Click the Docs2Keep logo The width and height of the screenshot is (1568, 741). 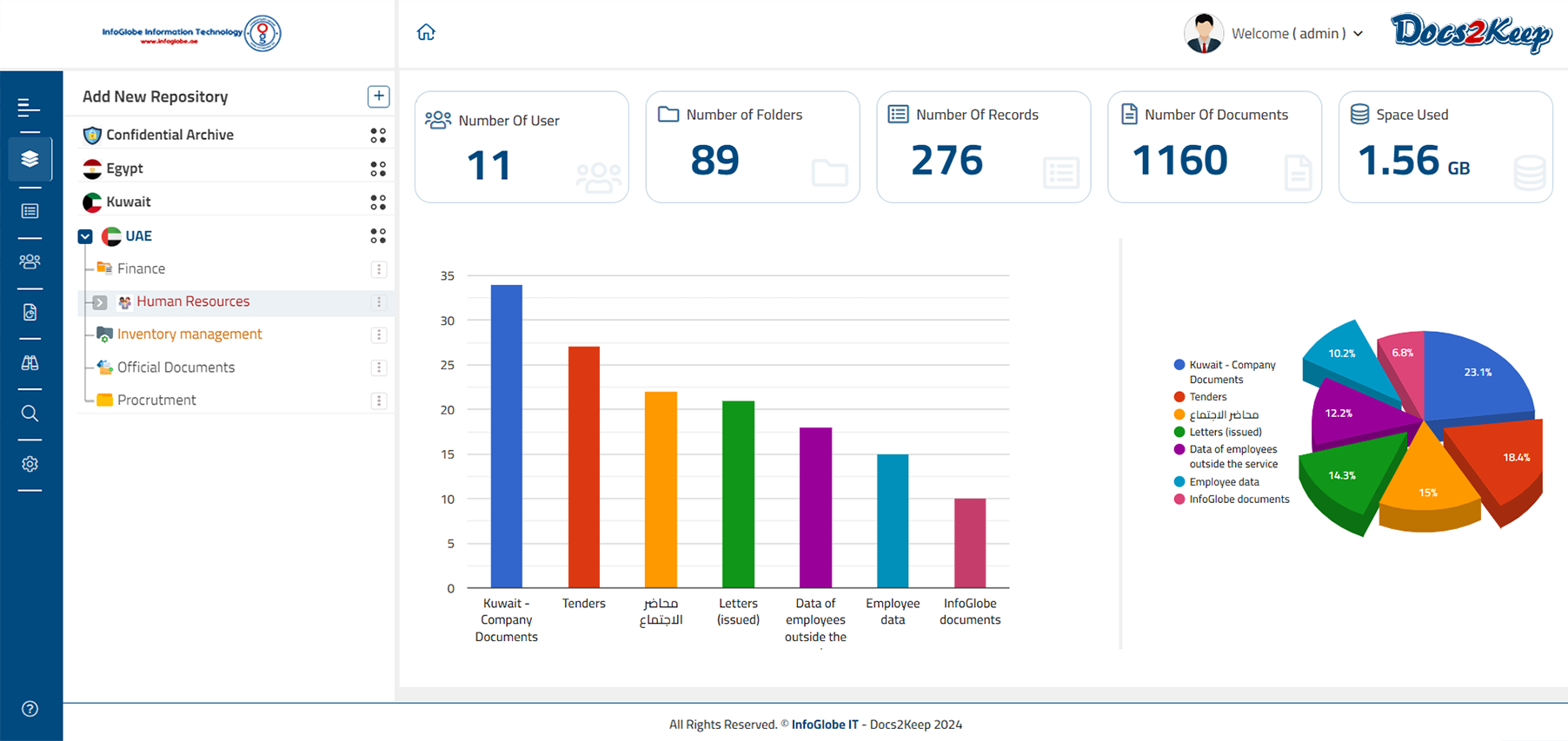pos(1472,33)
